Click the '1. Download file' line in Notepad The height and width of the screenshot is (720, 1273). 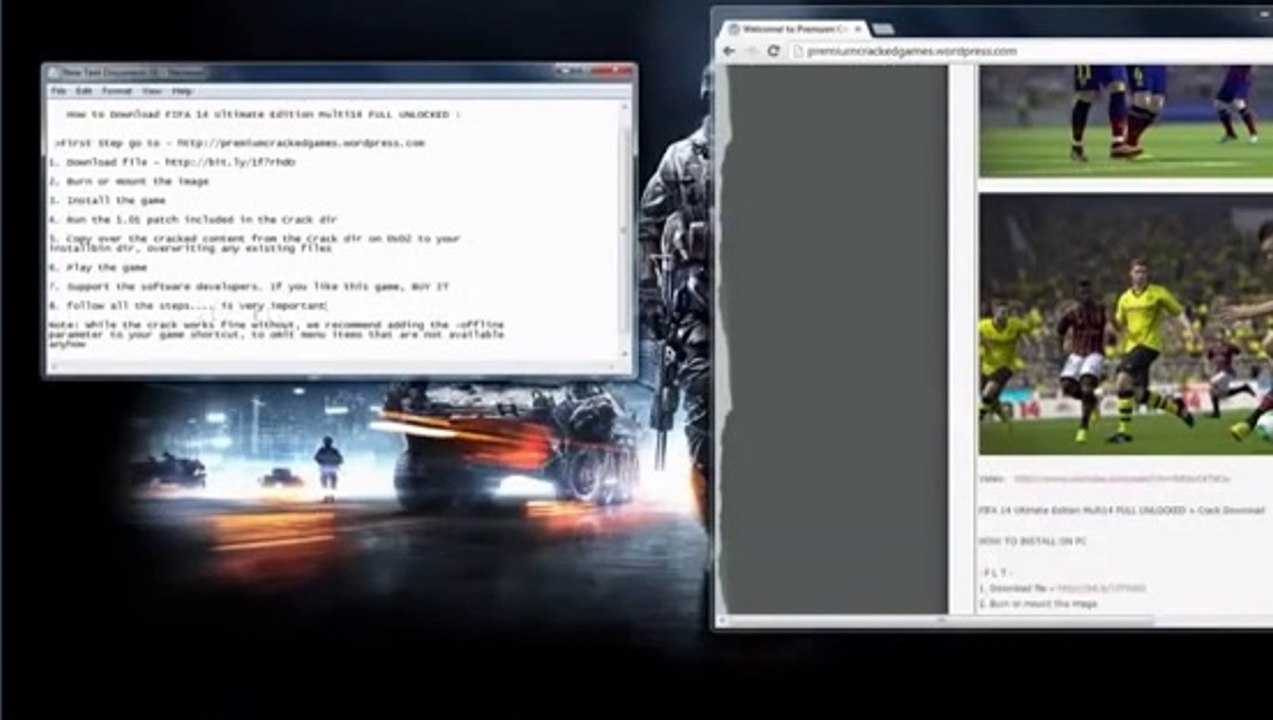(x=172, y=162)
